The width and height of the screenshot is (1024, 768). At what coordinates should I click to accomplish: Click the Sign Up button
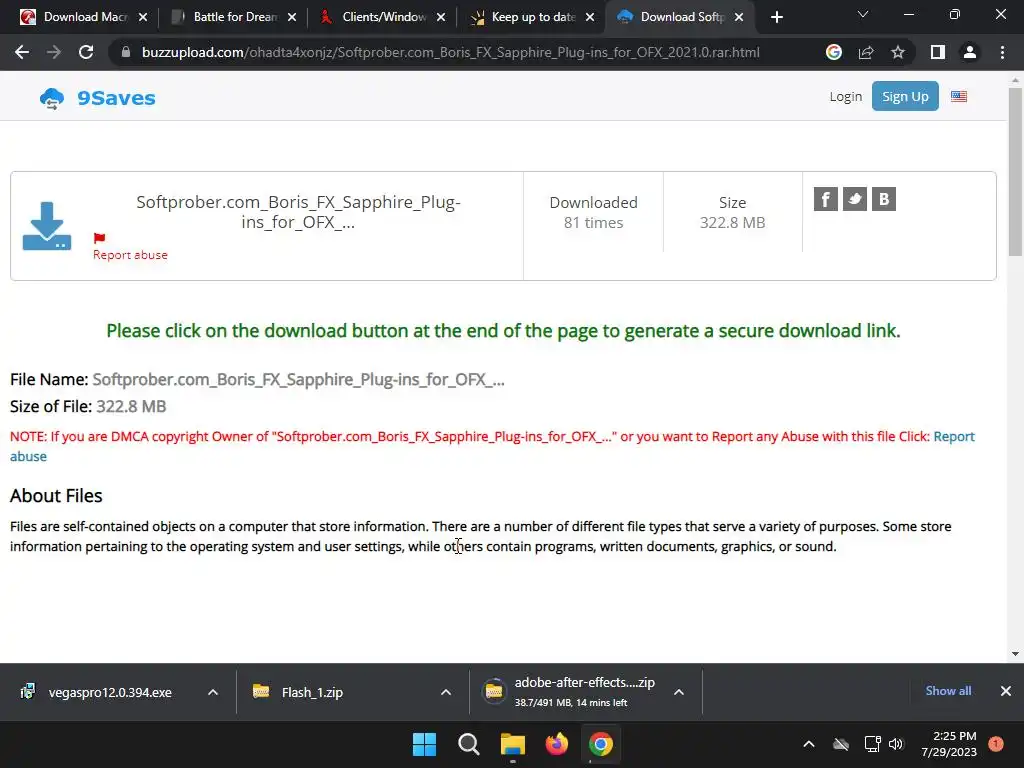[905, 96]
